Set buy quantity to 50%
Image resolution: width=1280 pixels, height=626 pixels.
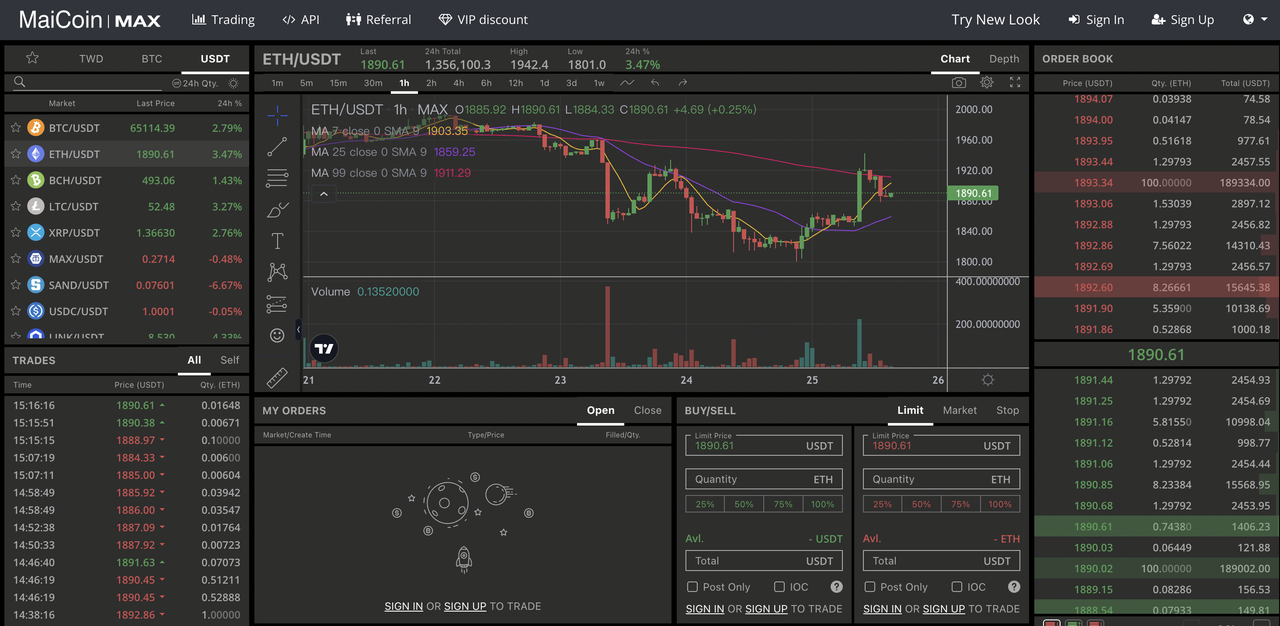pos(744,504)
